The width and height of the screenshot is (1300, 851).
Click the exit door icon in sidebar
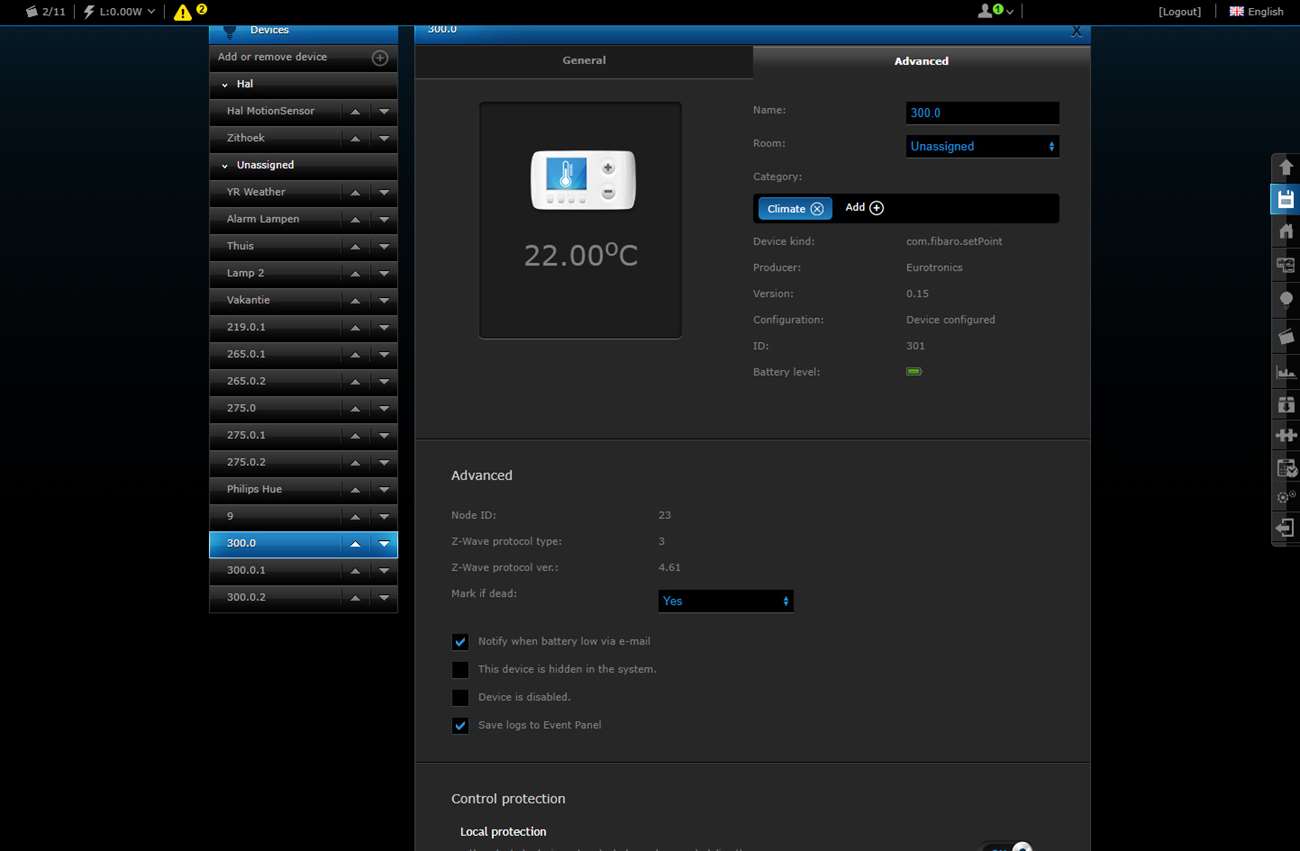click(1285, 528)
